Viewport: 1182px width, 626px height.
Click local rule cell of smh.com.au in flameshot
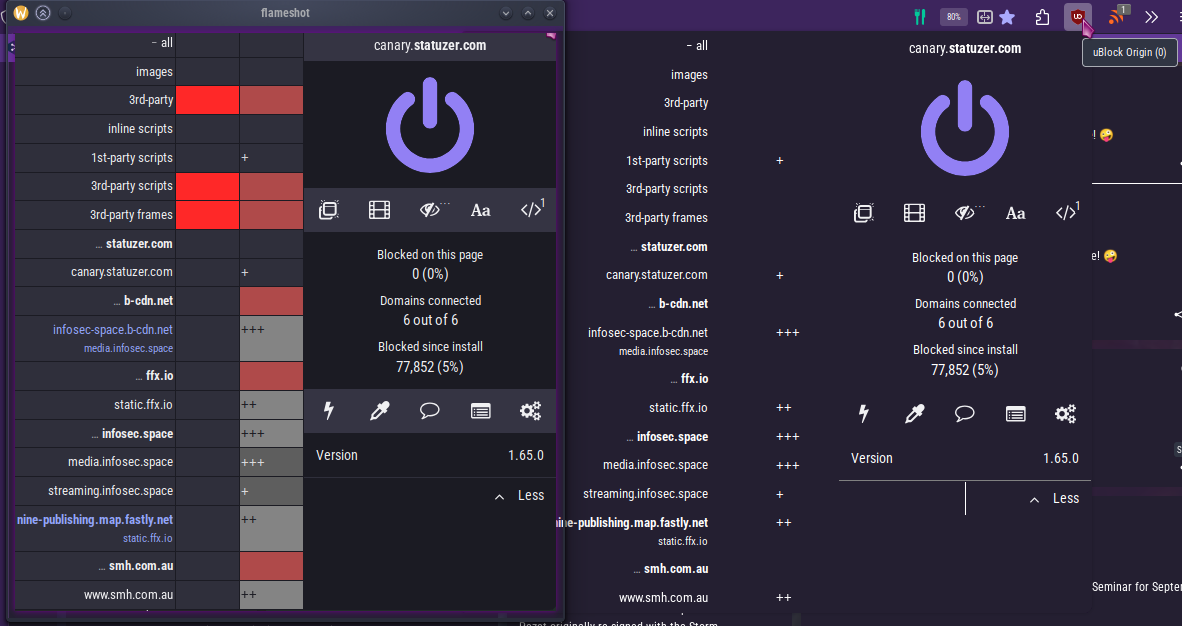271,566
